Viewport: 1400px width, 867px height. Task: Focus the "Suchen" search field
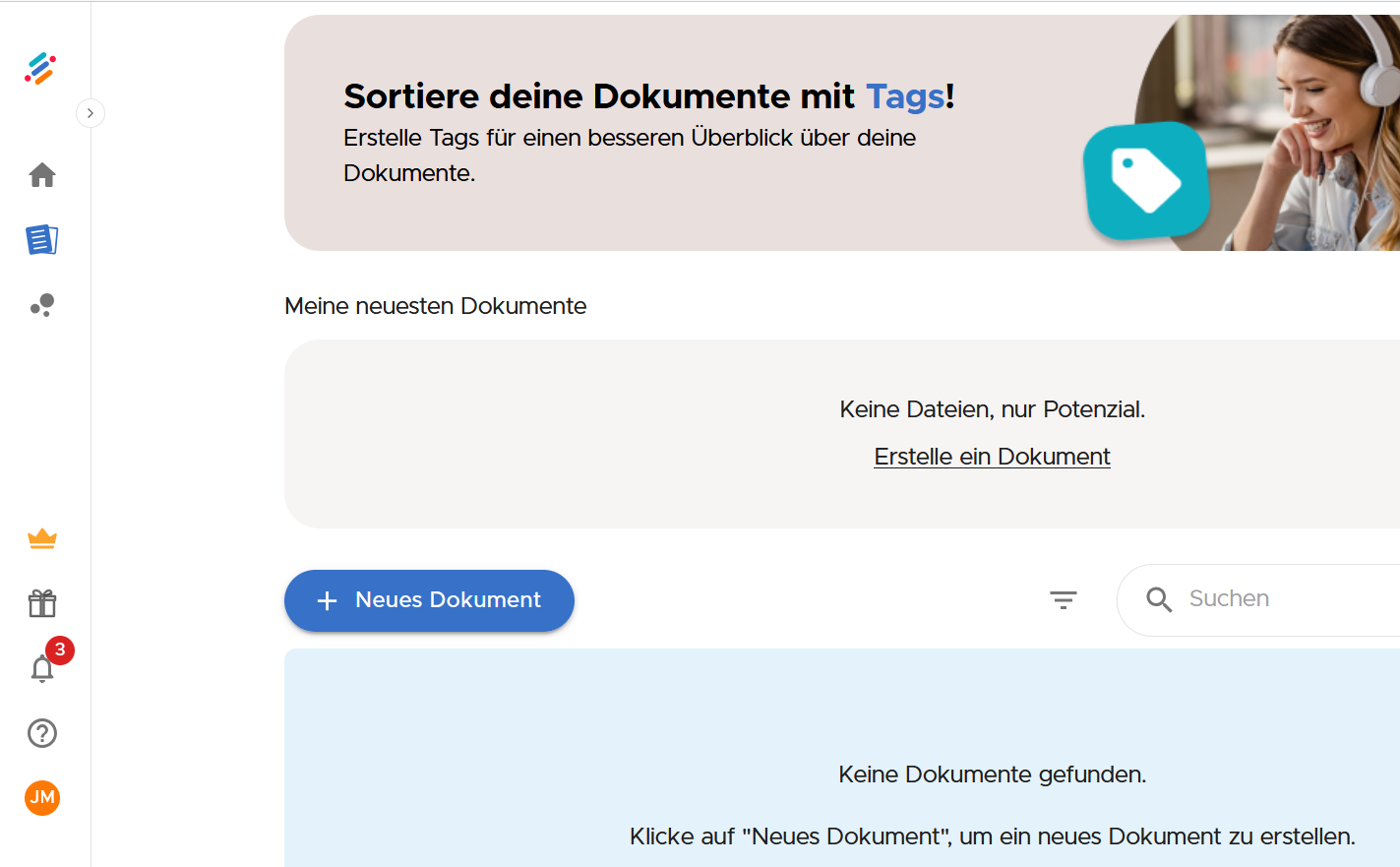tap(1279, 599)
